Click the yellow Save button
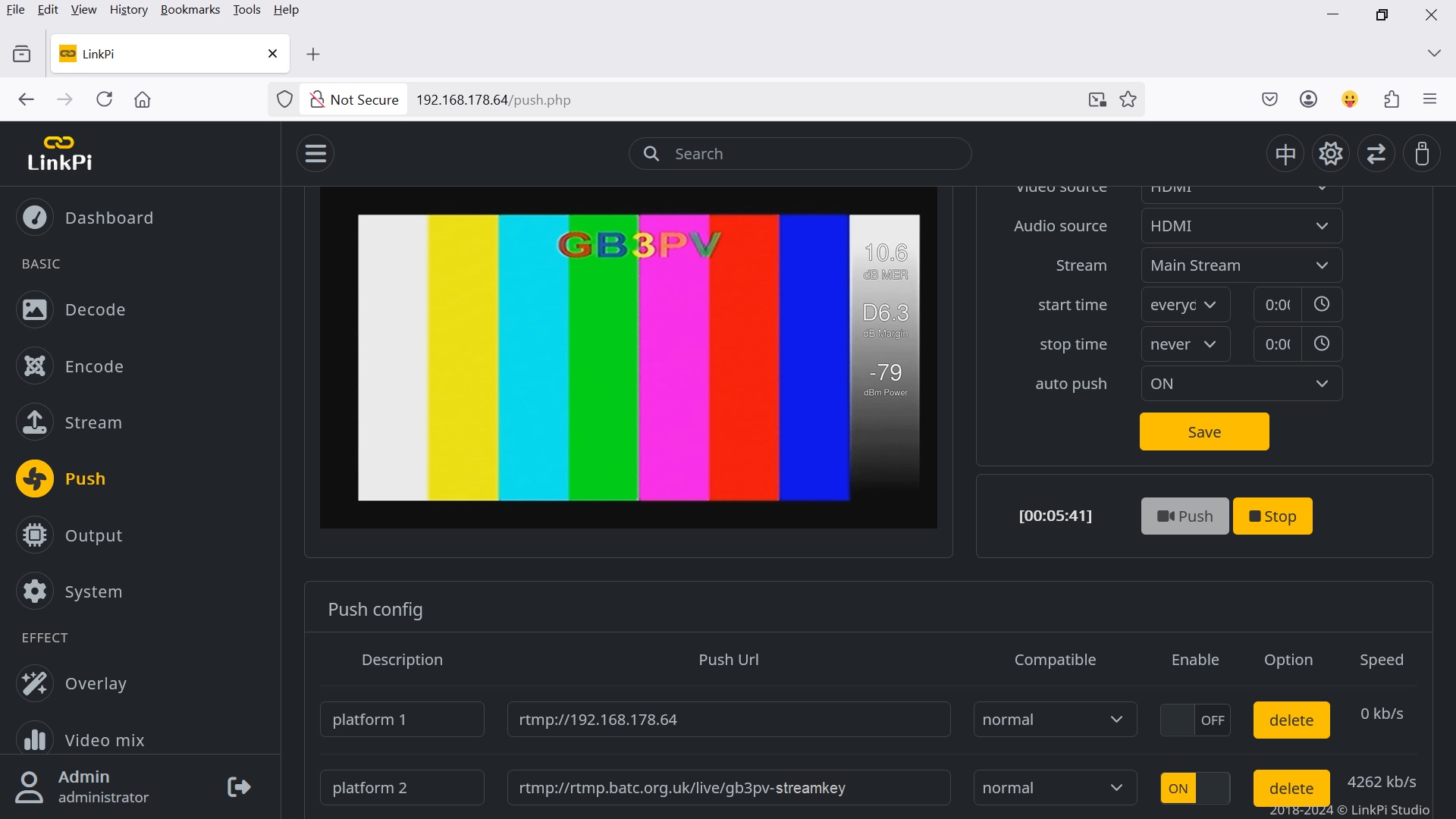Image resolution: width=1456 pixels, height=819 pixels. pos(1203,431)
